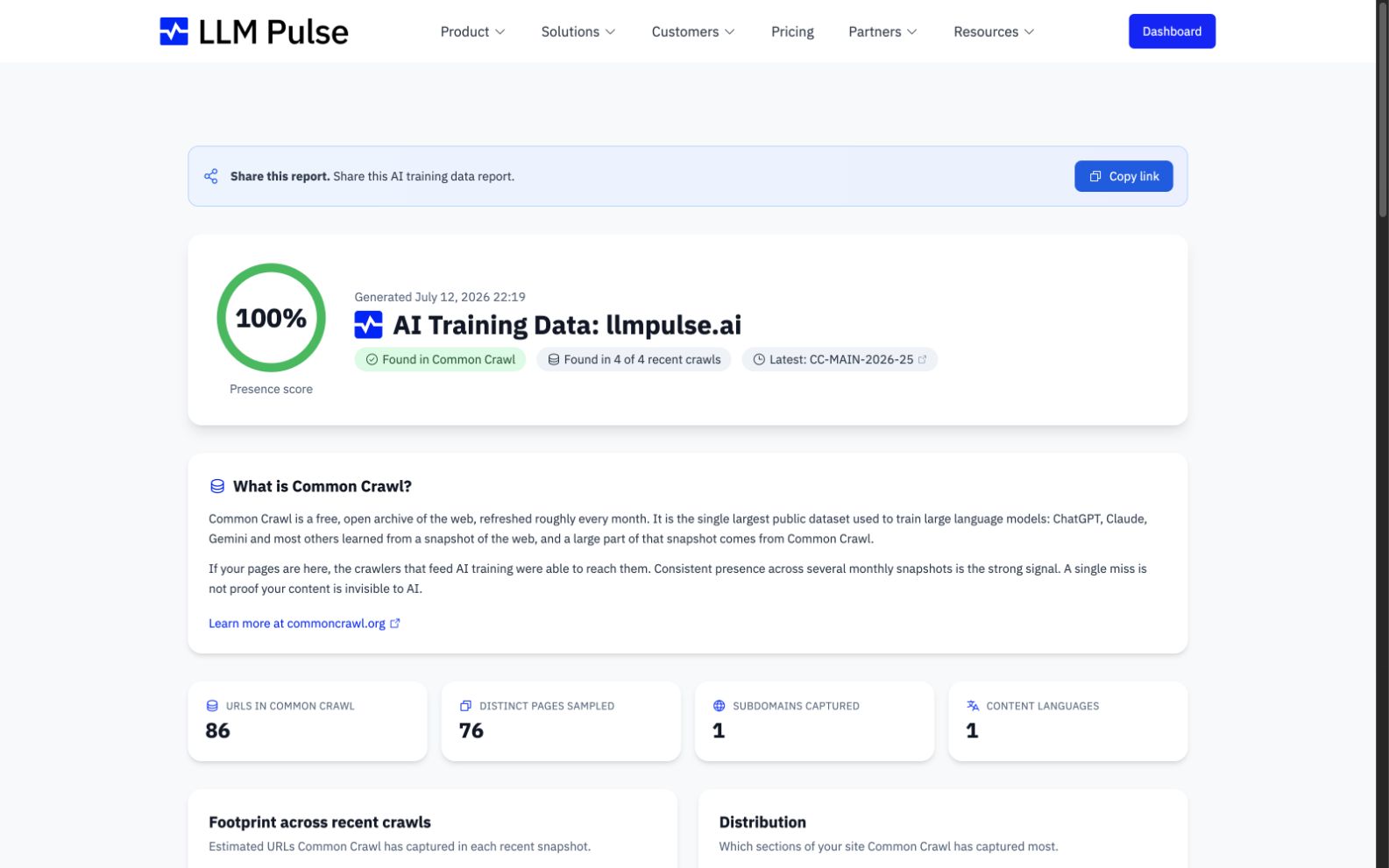Open the Customers navigation menu

click(693, 32)
